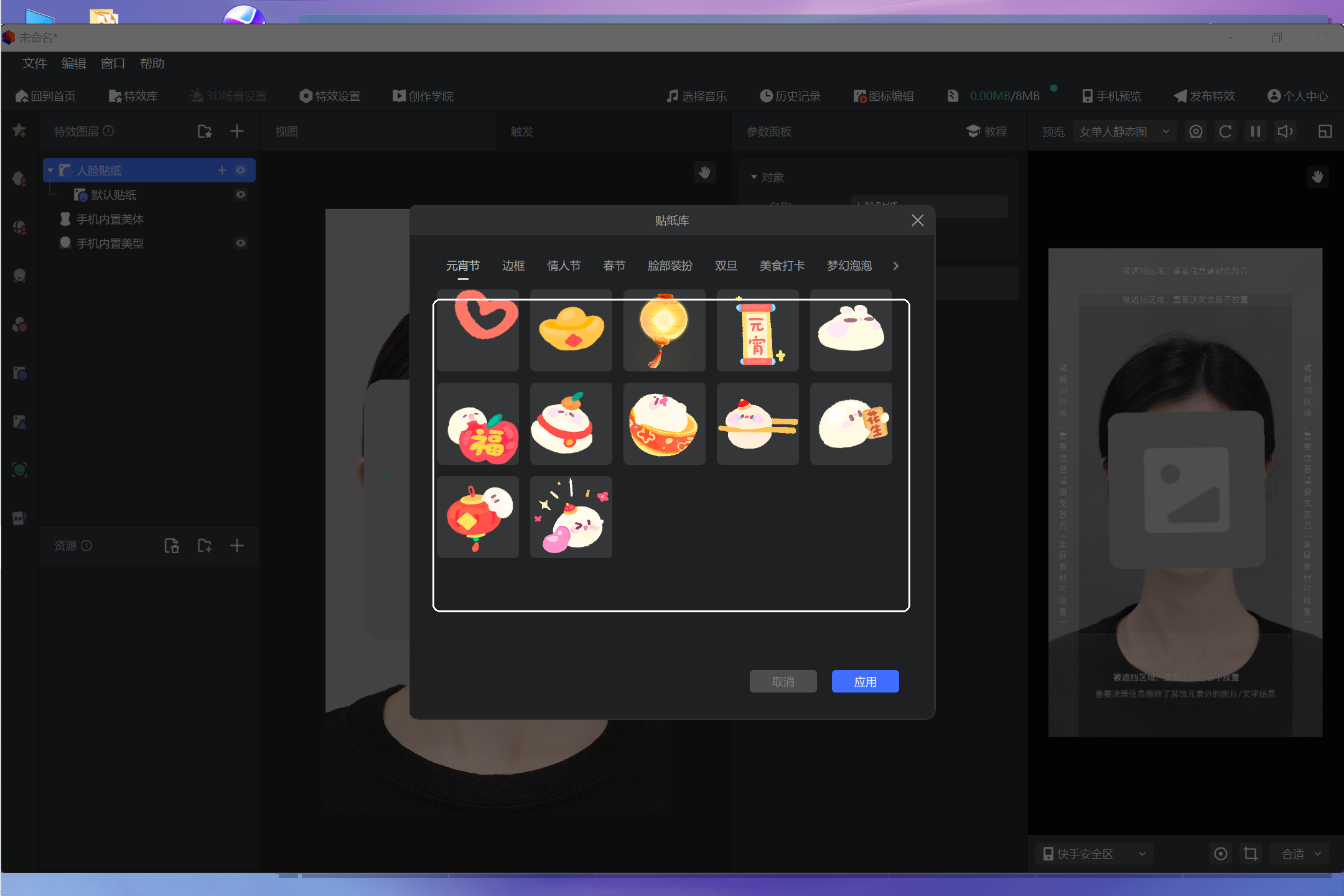Click 发布特效 publish button
1344x896 pixels.
click(x=1204, y=96)
